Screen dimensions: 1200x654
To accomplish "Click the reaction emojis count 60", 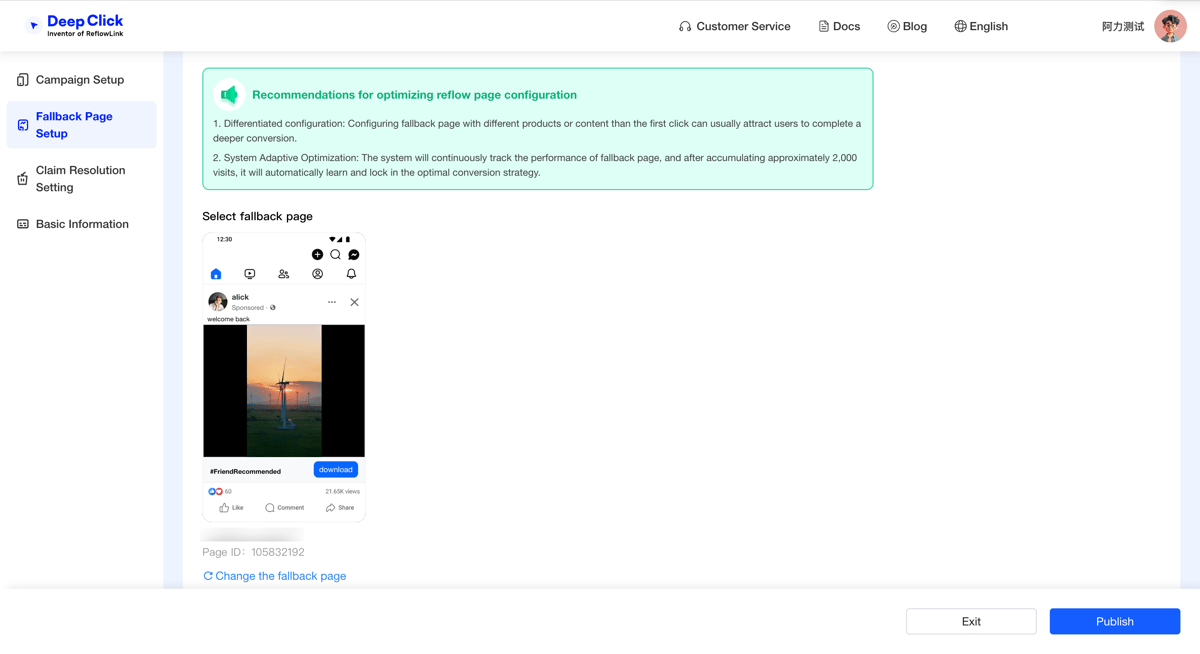I will (220, 492).
